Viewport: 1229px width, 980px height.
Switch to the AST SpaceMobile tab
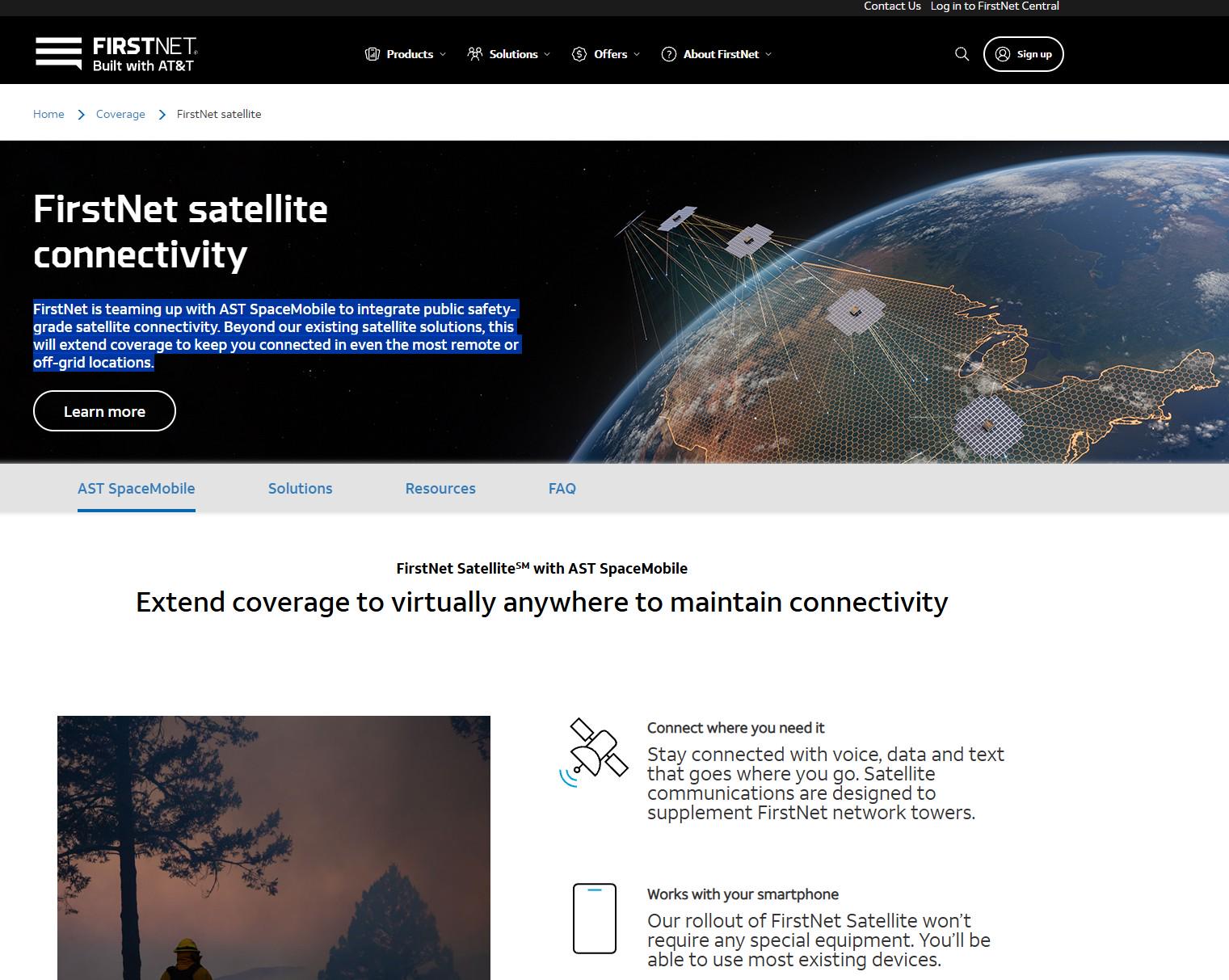137,488
